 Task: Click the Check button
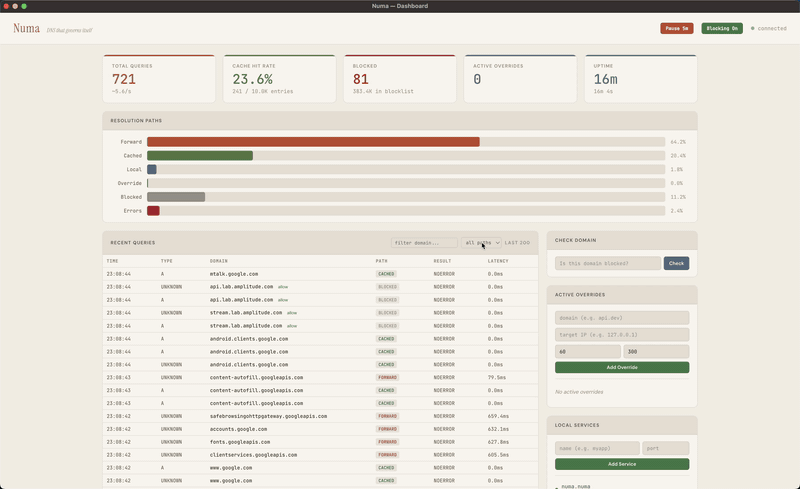click(676, 263)
